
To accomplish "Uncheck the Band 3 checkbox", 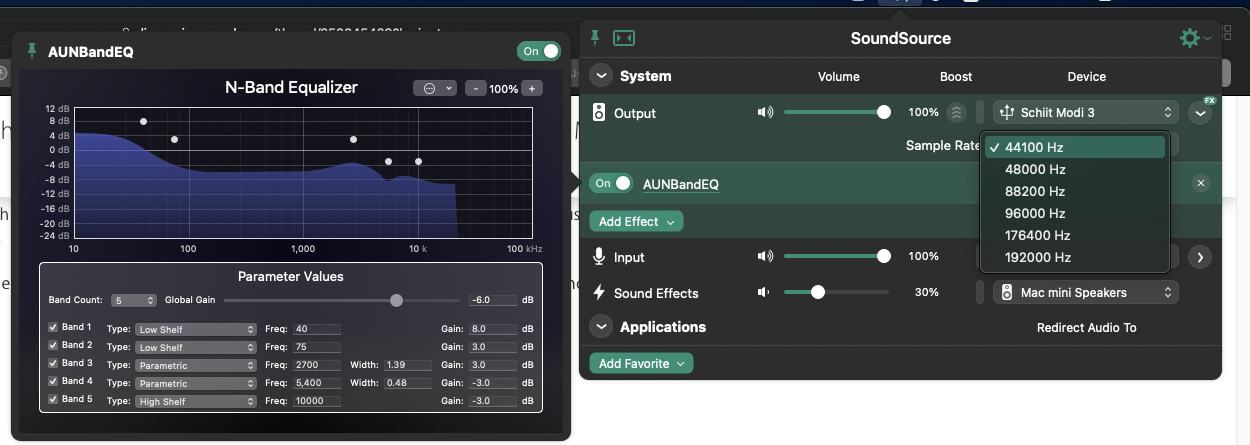I will pyautogui.click(x=54, y=363).
